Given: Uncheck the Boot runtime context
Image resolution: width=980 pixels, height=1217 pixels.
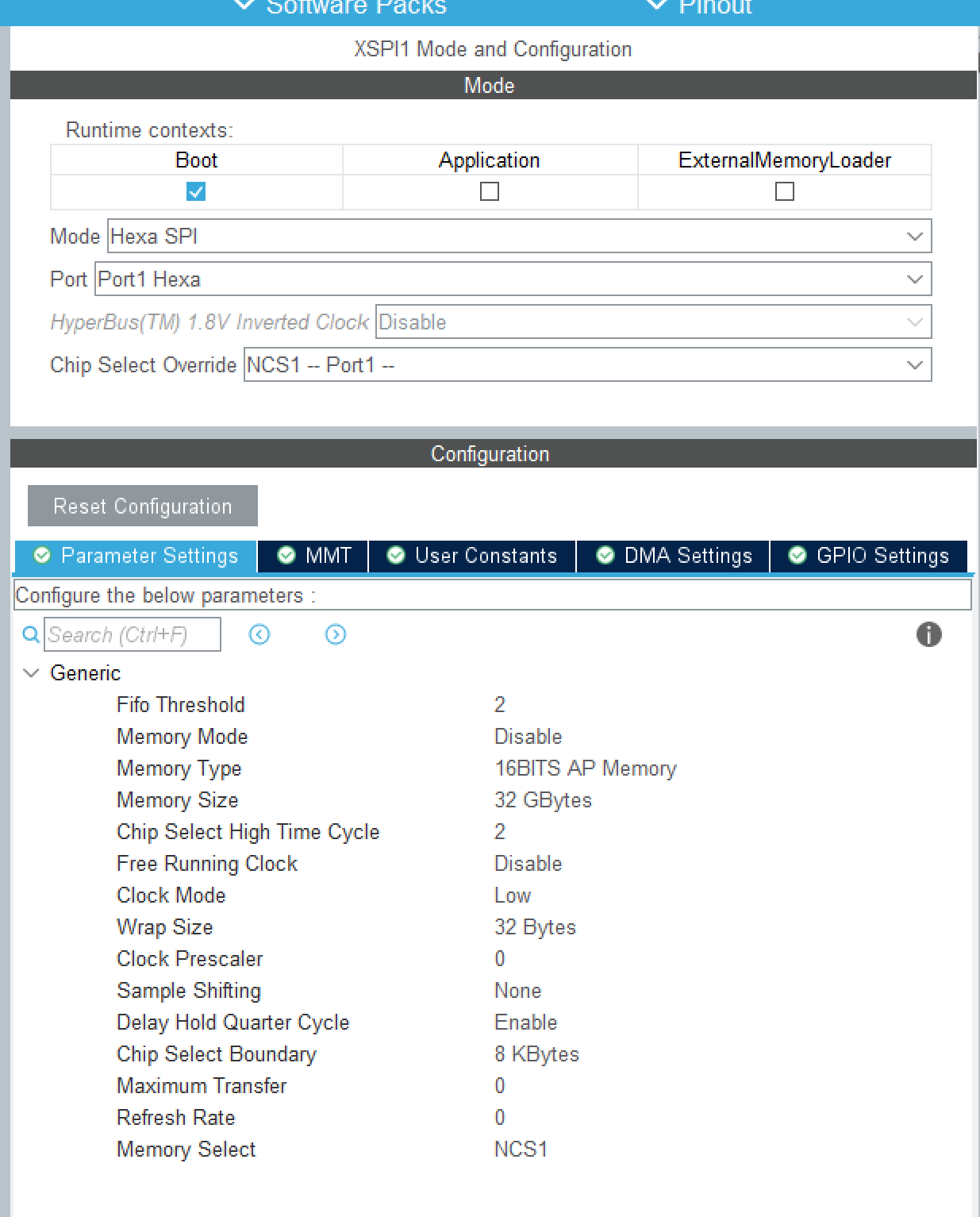Looking at the screenshot, I should tap(195, 191).
